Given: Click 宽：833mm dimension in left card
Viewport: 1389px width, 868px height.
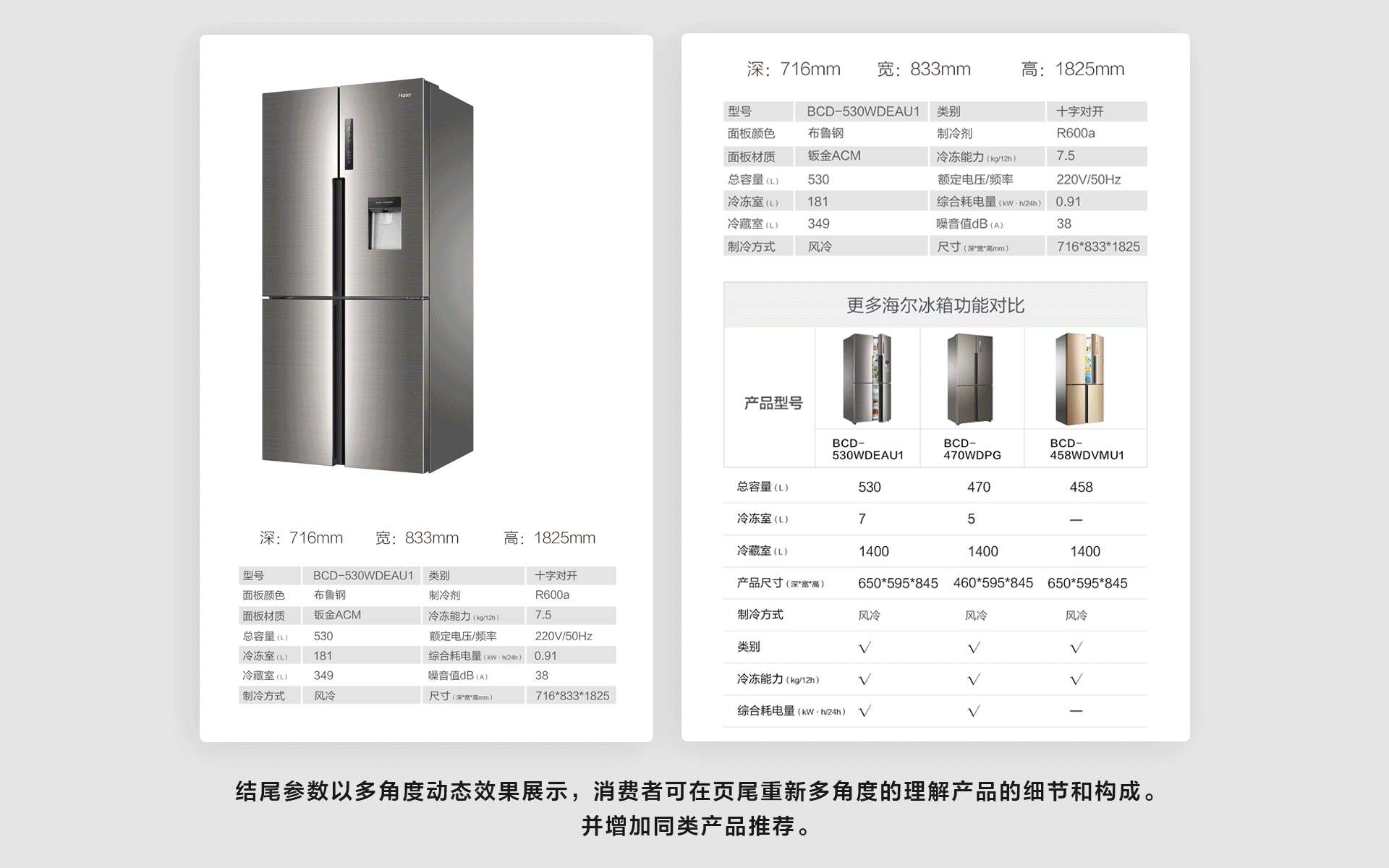Looking at the screenshot, I should (417, 537).
